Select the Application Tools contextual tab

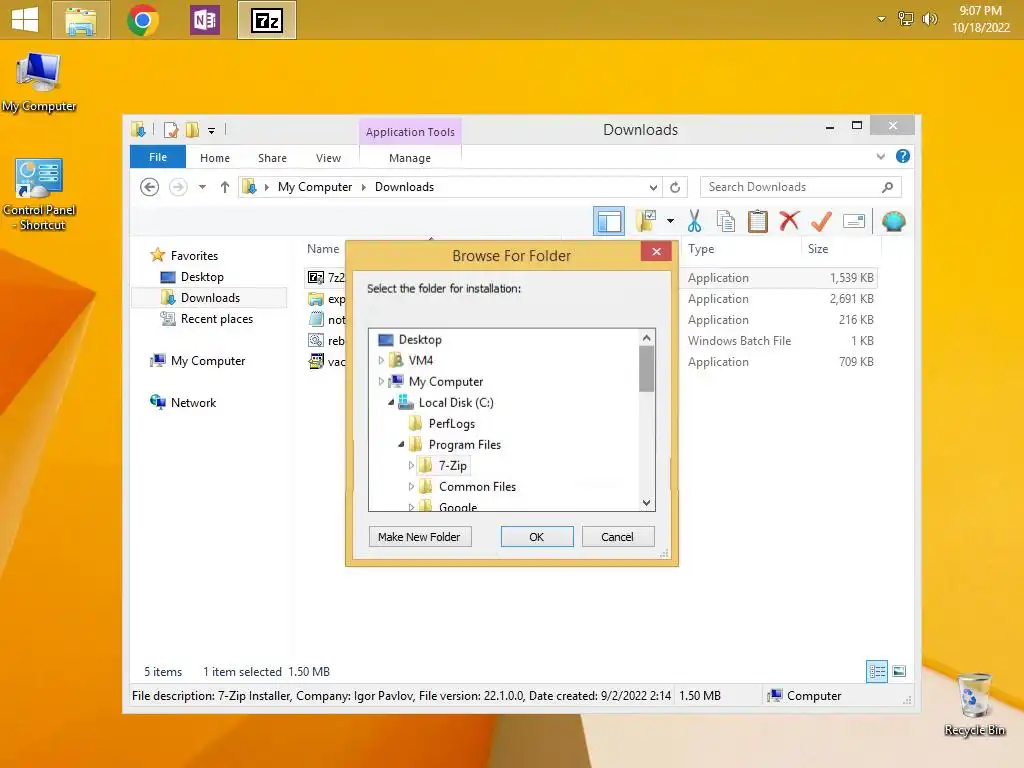pyautogui.click(x=409, y=131)
